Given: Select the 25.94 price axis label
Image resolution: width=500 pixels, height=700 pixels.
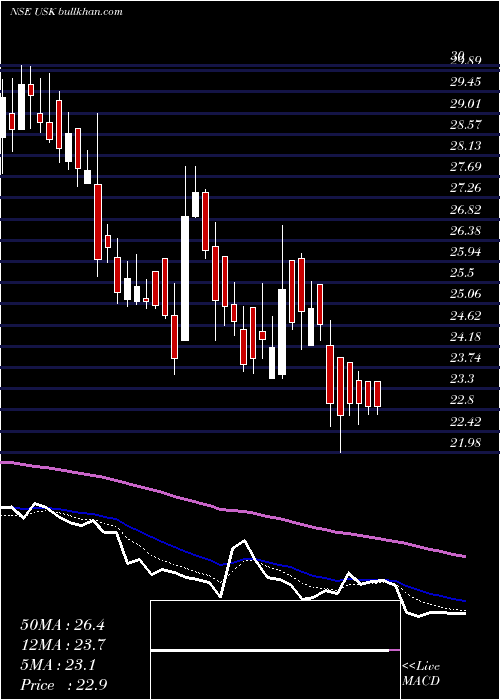Looking at the screenshot, I should pyautogui.click(x=466, y=252).
